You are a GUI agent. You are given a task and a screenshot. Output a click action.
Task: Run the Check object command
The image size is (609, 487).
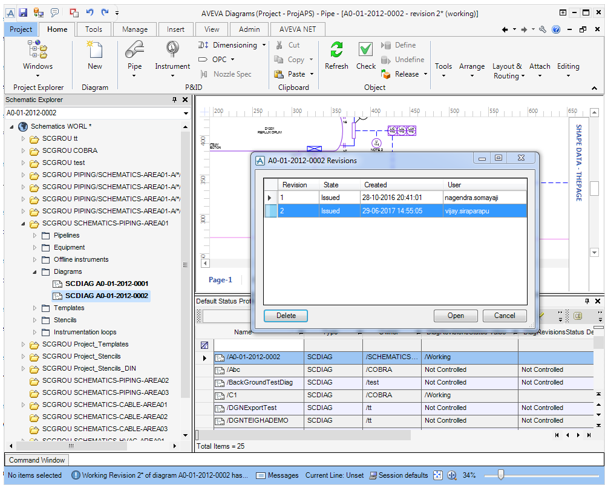pos(365,56)
